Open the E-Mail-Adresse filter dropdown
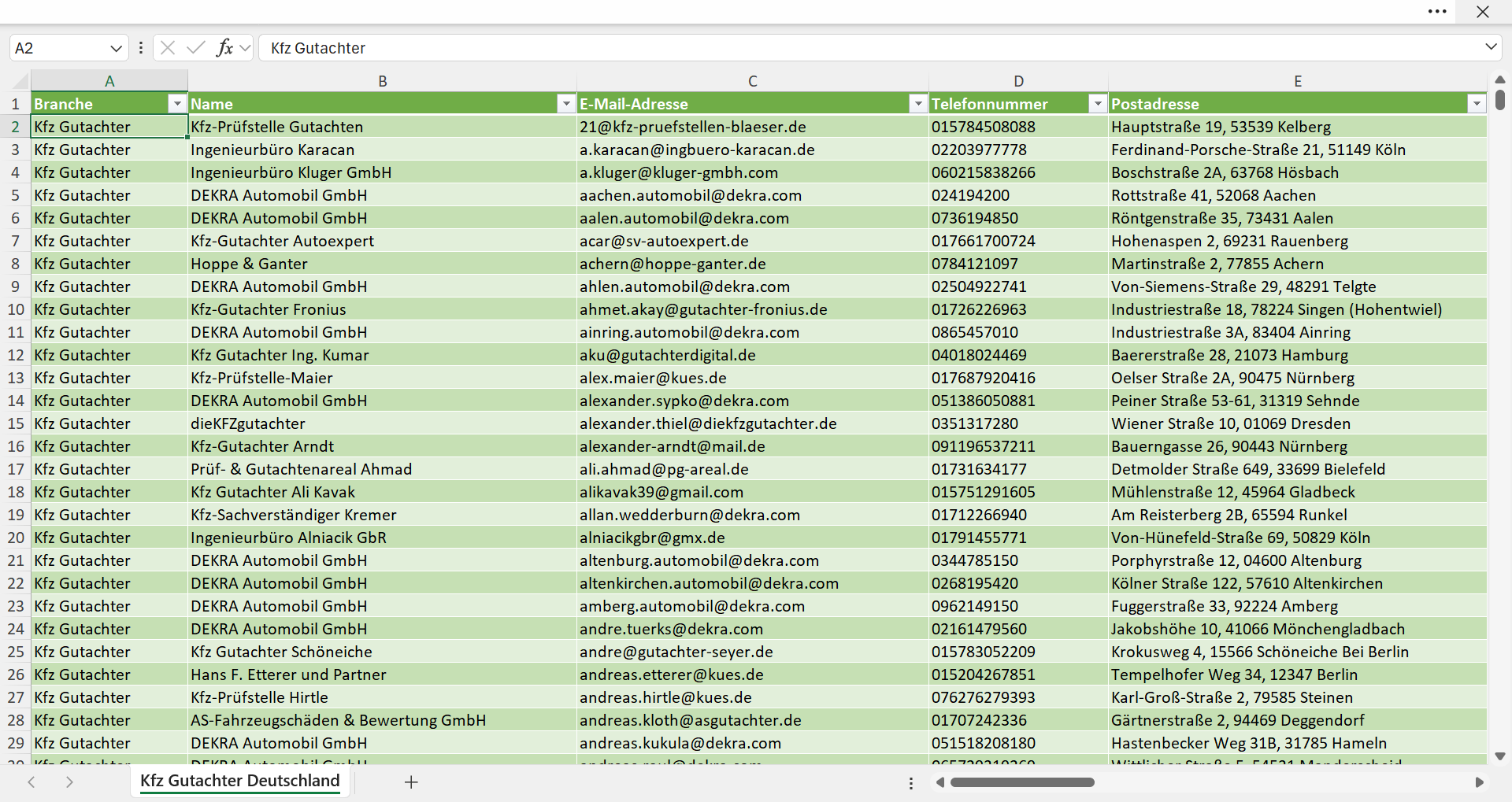Viewport: 1512px width, 802px height. (x=918, y=104)
